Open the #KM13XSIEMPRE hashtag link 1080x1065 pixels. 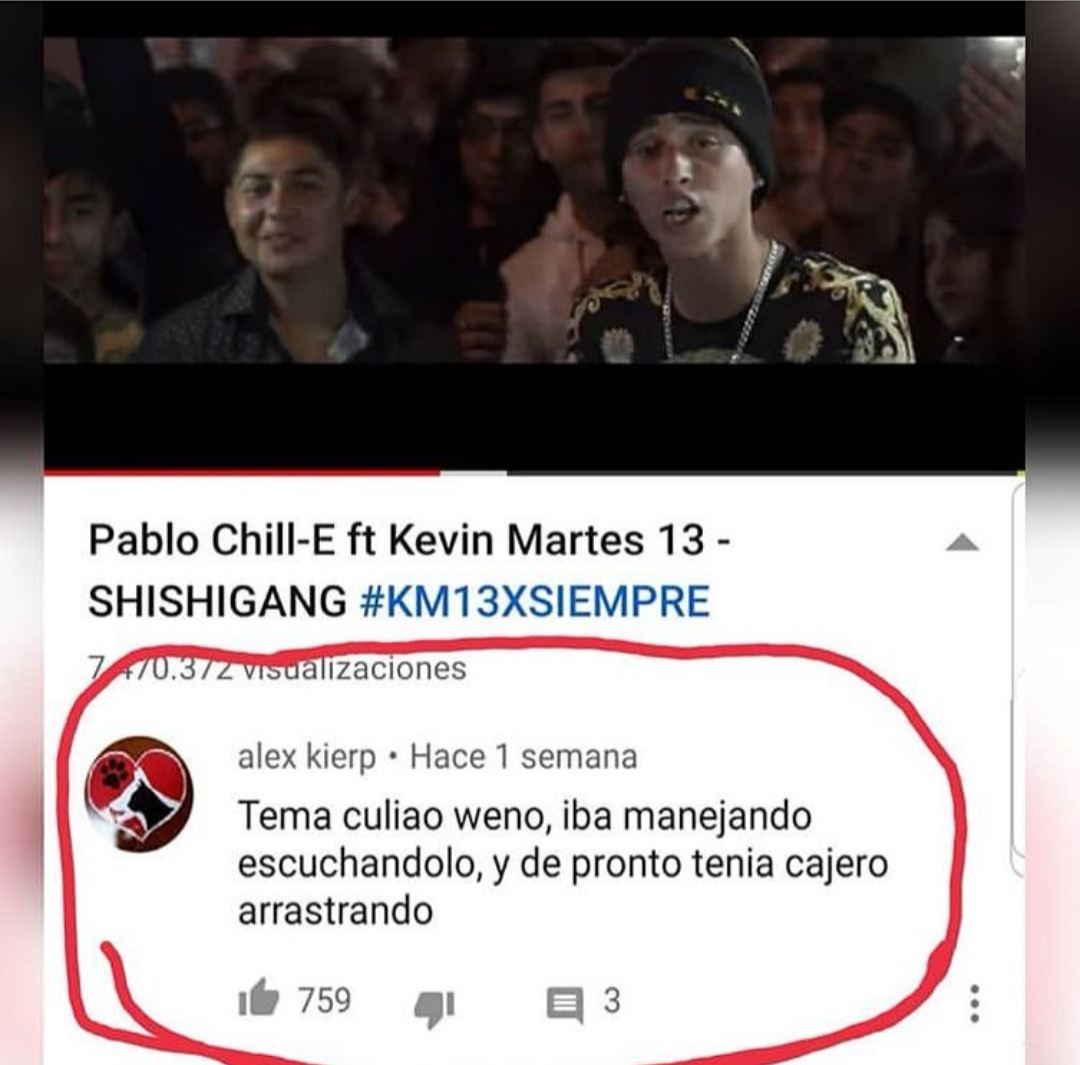534,601
